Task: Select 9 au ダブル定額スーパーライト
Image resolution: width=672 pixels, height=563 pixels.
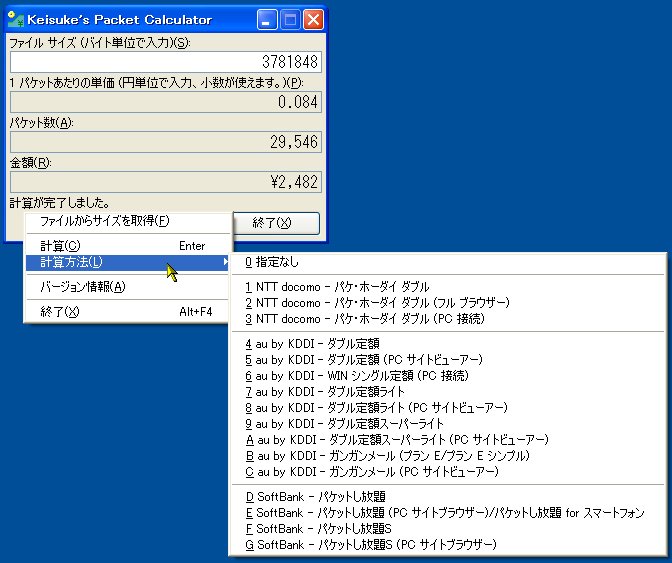Action: click(x=448, y=424)
